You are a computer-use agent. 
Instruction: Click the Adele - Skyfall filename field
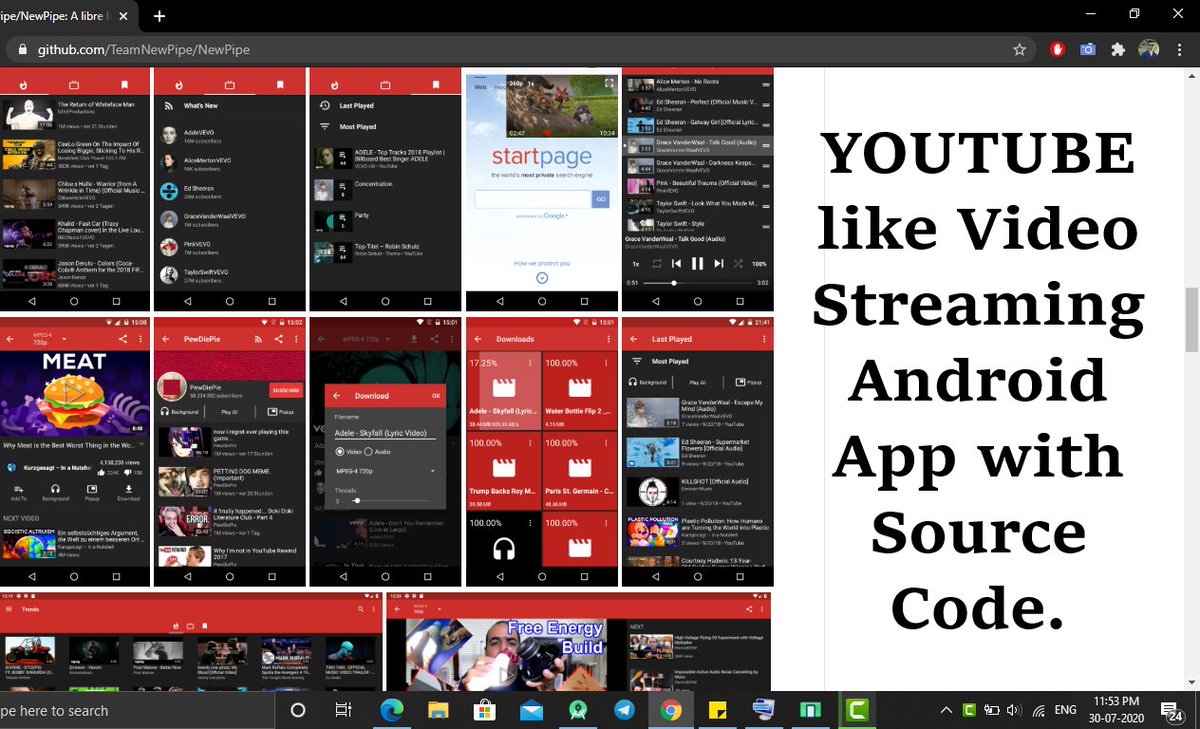pyautogui.click(x=386, y=432)
